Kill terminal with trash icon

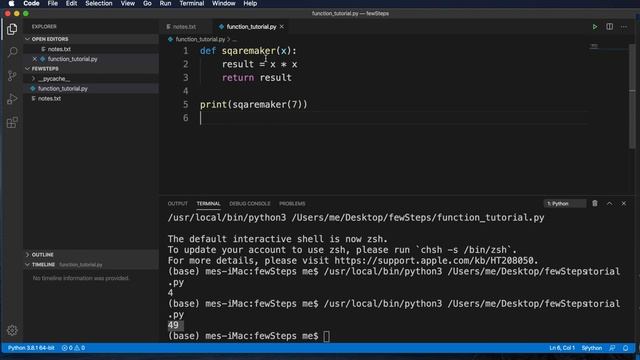[595, 203]
